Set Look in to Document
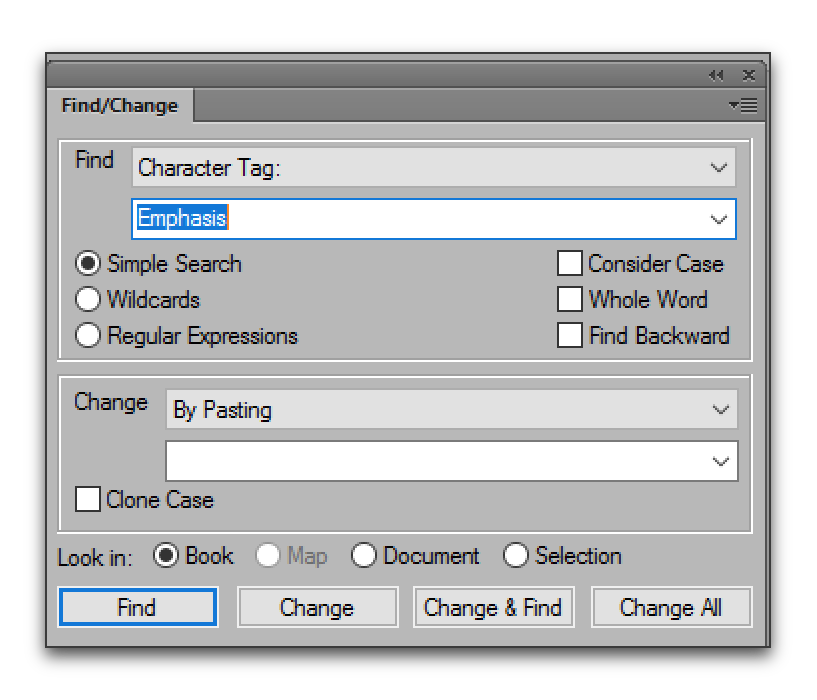The height and width of the screenshot is (700, 817). pyautogui.click(x=364, y=556)
